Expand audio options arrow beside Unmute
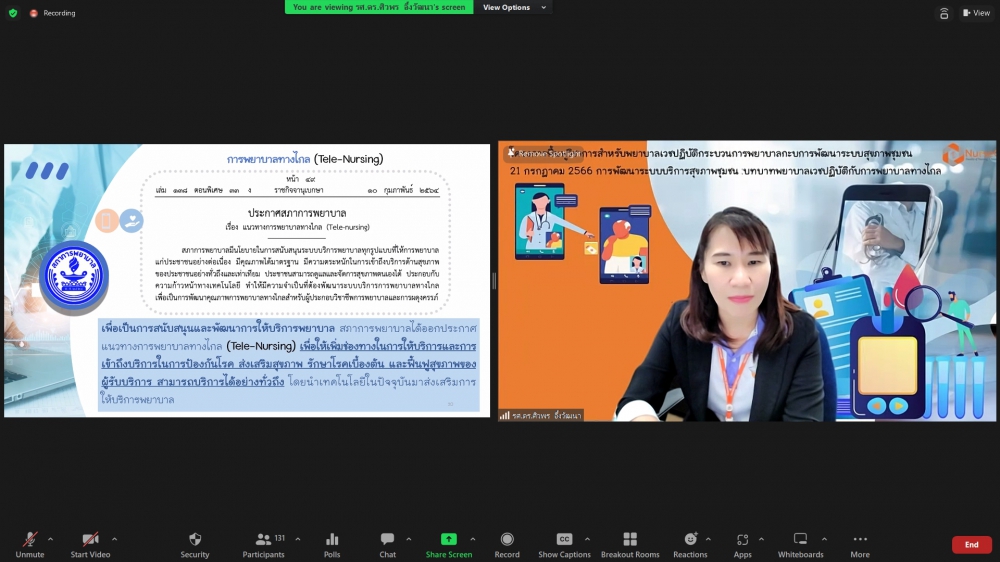 [x=51, y=539]
